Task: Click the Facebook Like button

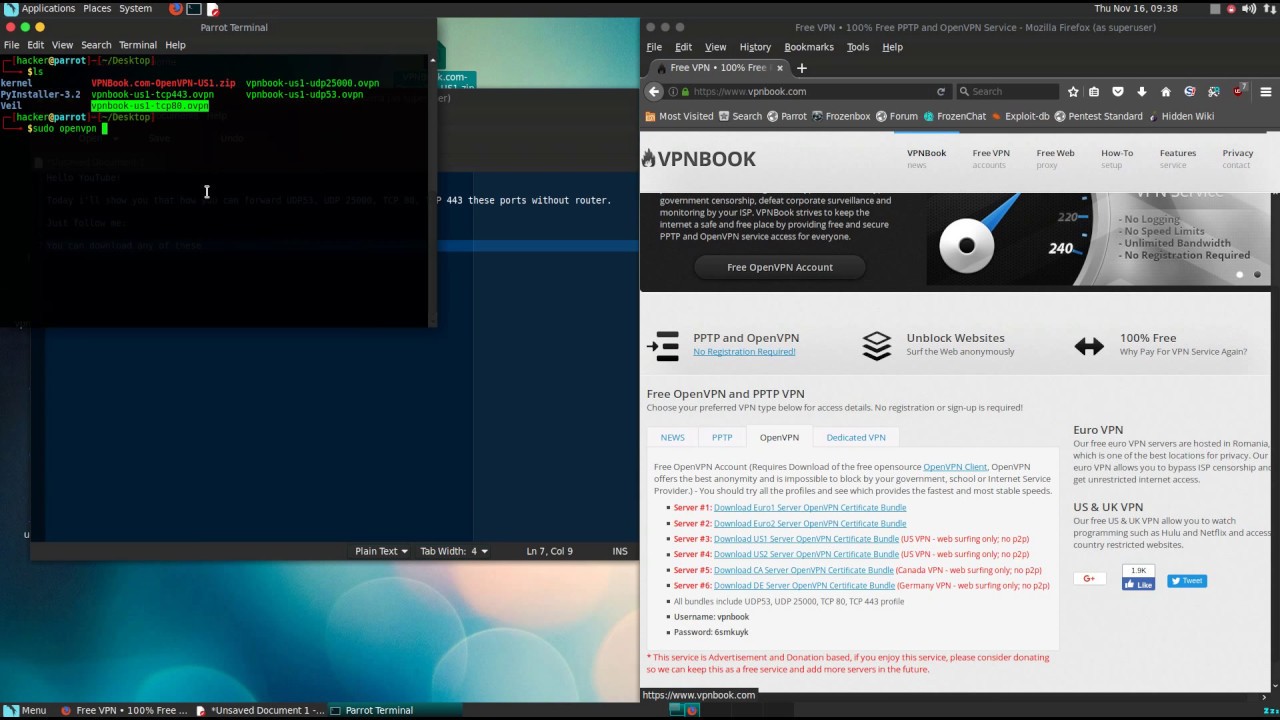Action: coord(1138,584)
